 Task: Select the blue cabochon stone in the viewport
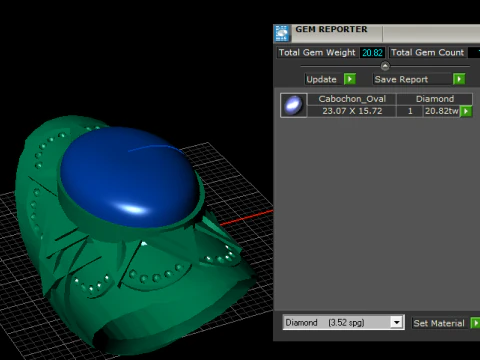[x=128, y=177]
